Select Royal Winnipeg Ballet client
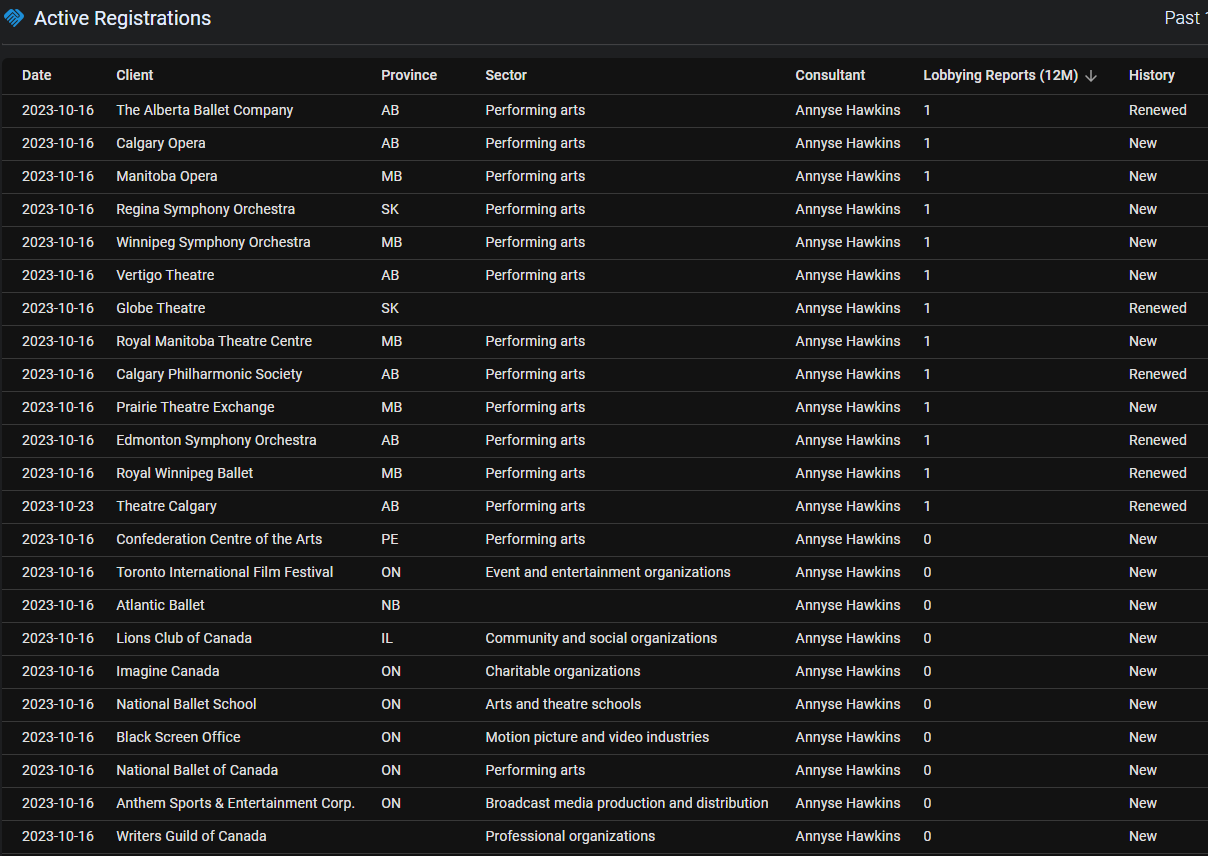 pos(185,473)
